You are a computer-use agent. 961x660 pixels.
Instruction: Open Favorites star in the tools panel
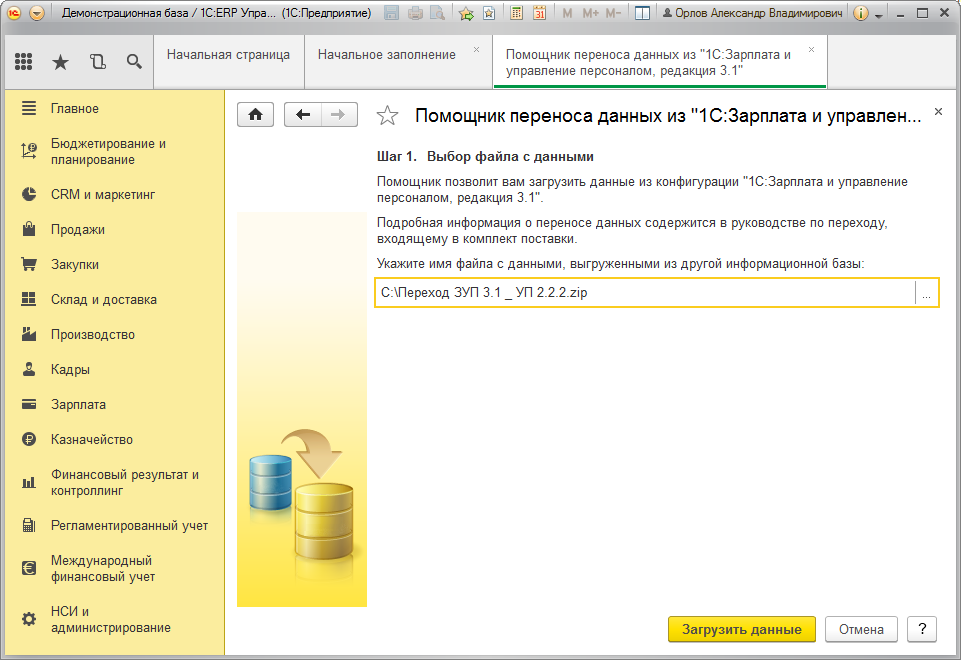(x=60, y=62)
